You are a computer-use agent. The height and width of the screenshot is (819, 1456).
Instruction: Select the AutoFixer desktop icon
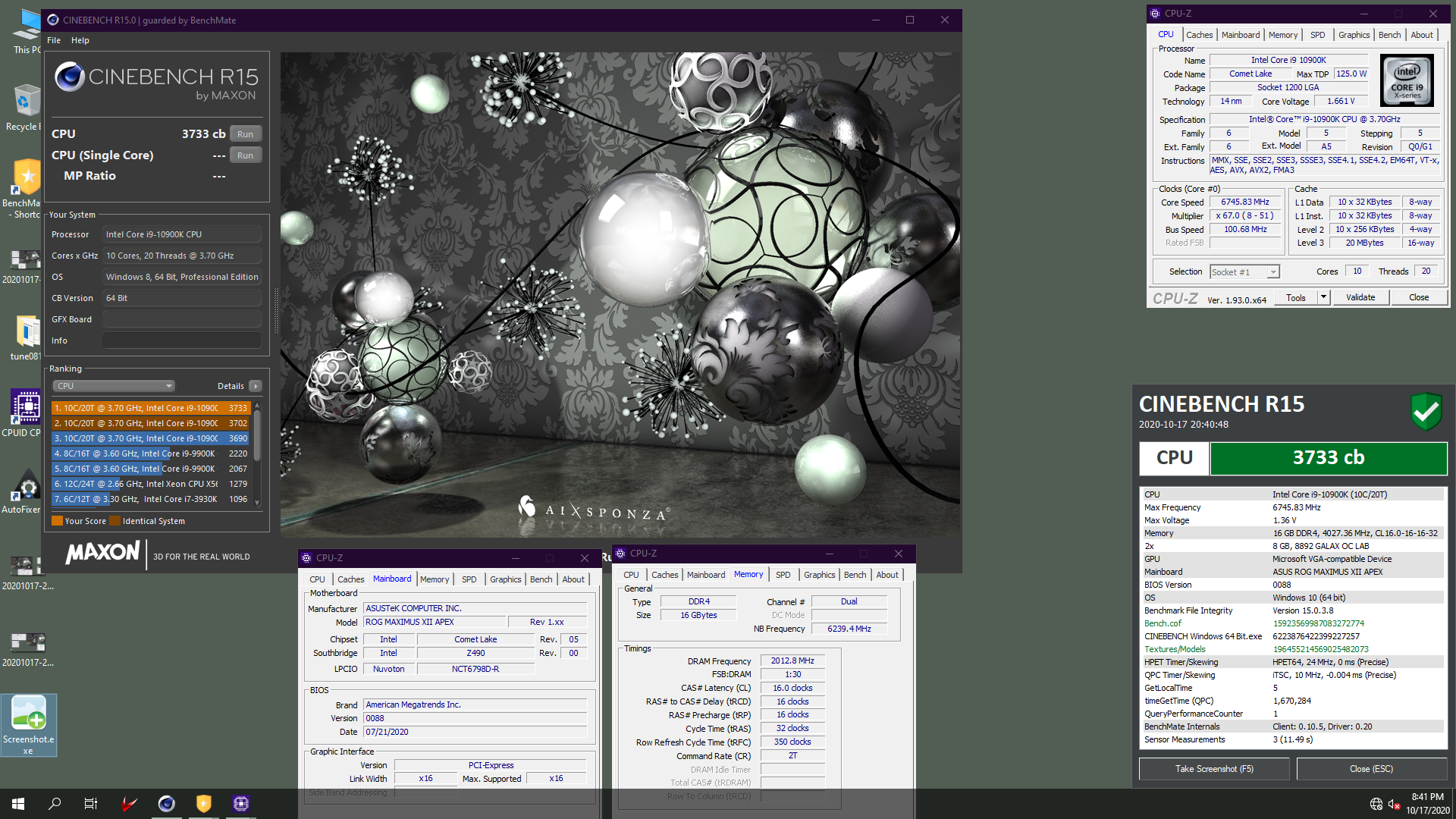pyautogui.click(x=23, y=491)
